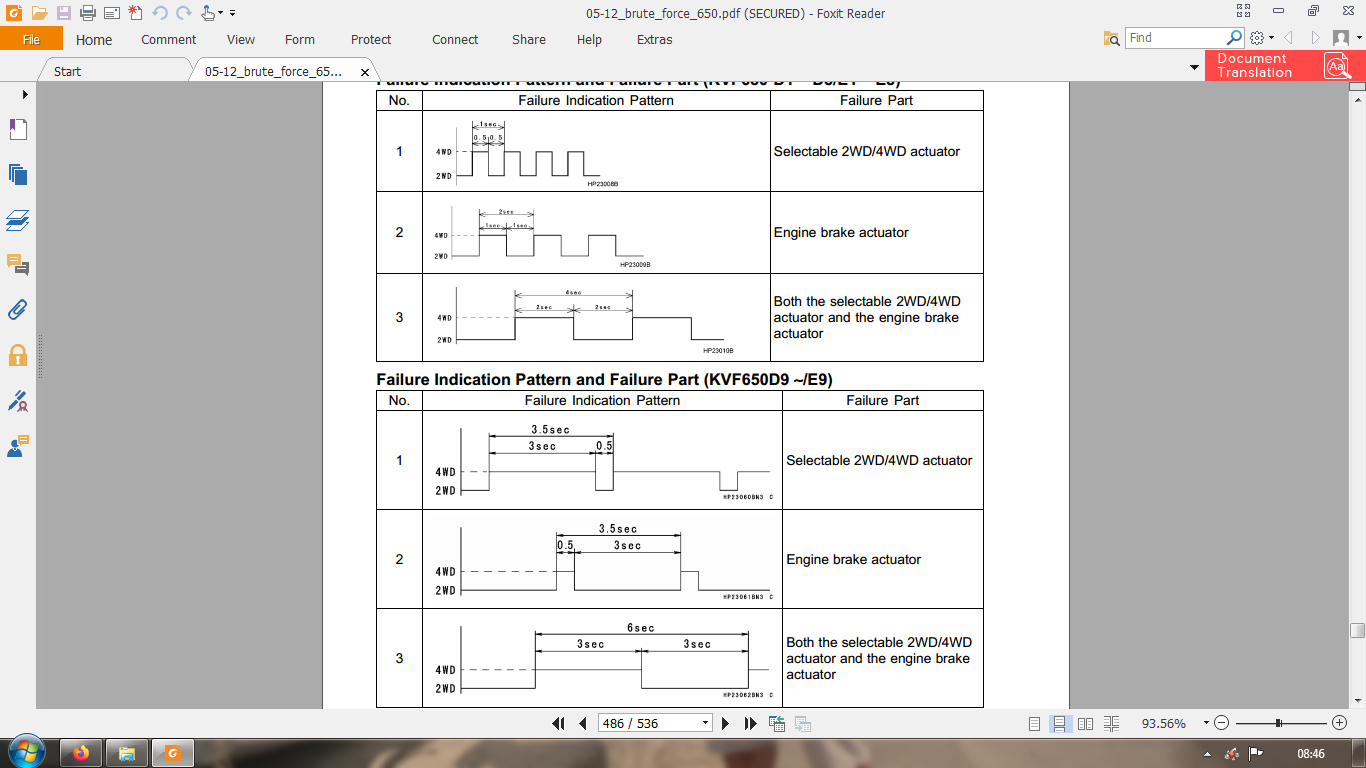Viewport: 1366px width, 768px height.
Task: Toggle the ribbon full-screen mode icon
Action: click(x=1243, y=12)
